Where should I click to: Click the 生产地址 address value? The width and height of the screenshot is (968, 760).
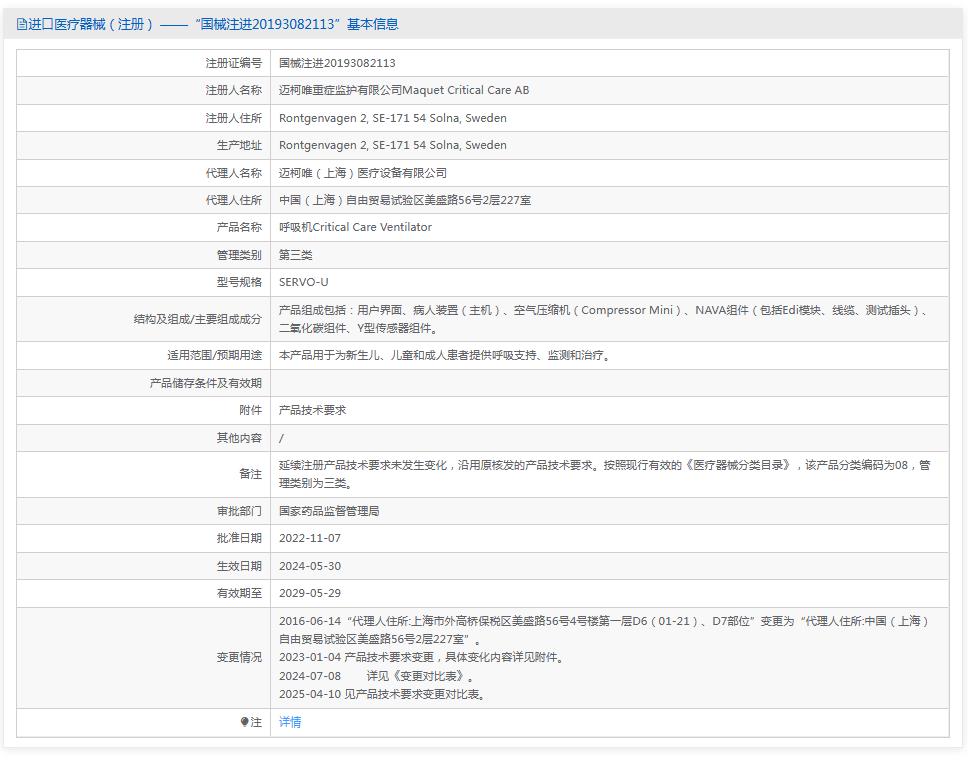click(392, 145)
